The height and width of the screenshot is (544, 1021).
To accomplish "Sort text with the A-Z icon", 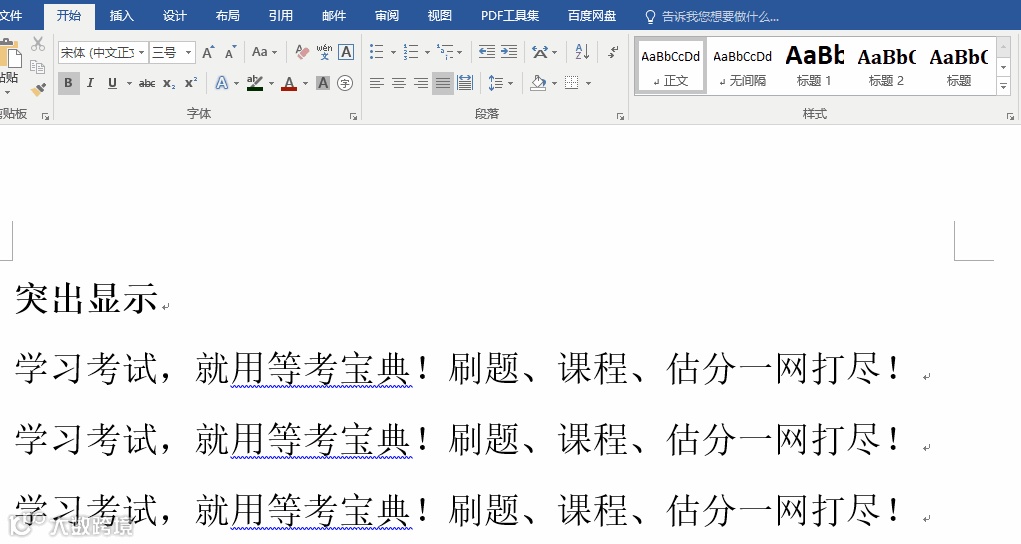I will (582, 52).
